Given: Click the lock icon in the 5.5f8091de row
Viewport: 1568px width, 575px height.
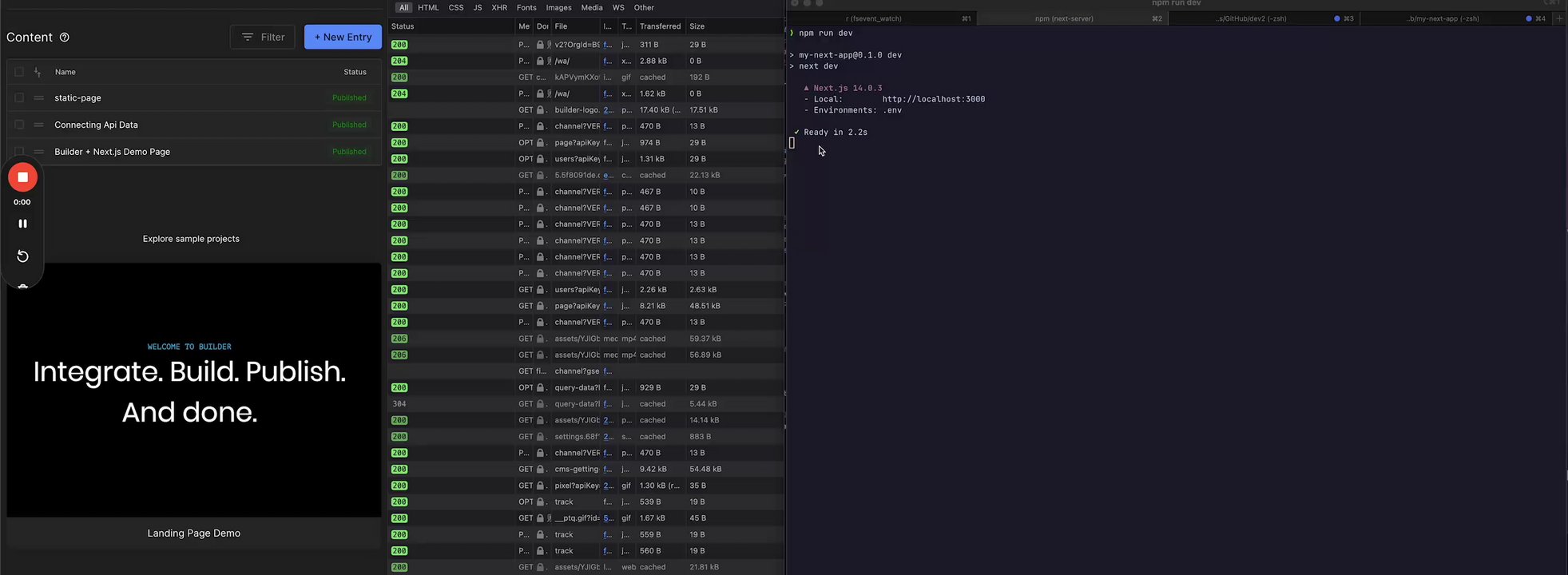Looking at the screenshot, I should pos(540,176).
